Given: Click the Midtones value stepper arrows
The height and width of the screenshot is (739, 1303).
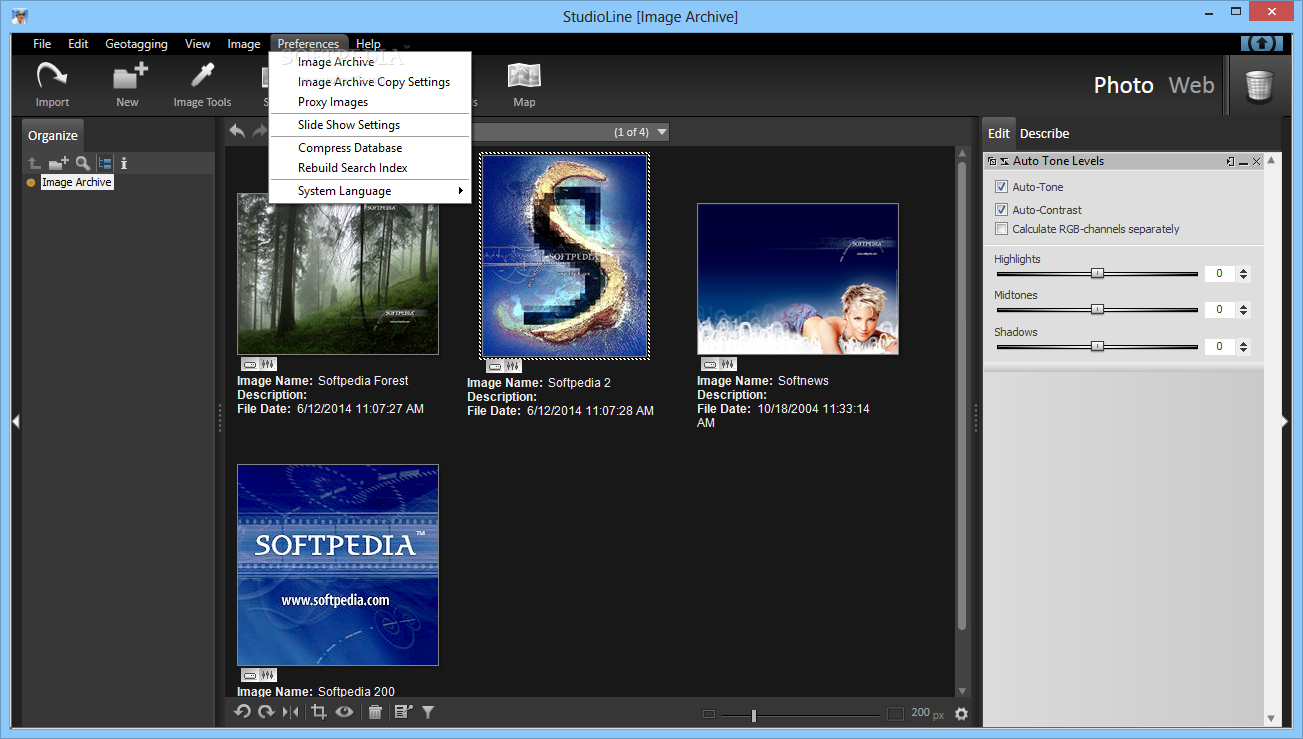Looking at the screenshot, I should [1243, 310].
